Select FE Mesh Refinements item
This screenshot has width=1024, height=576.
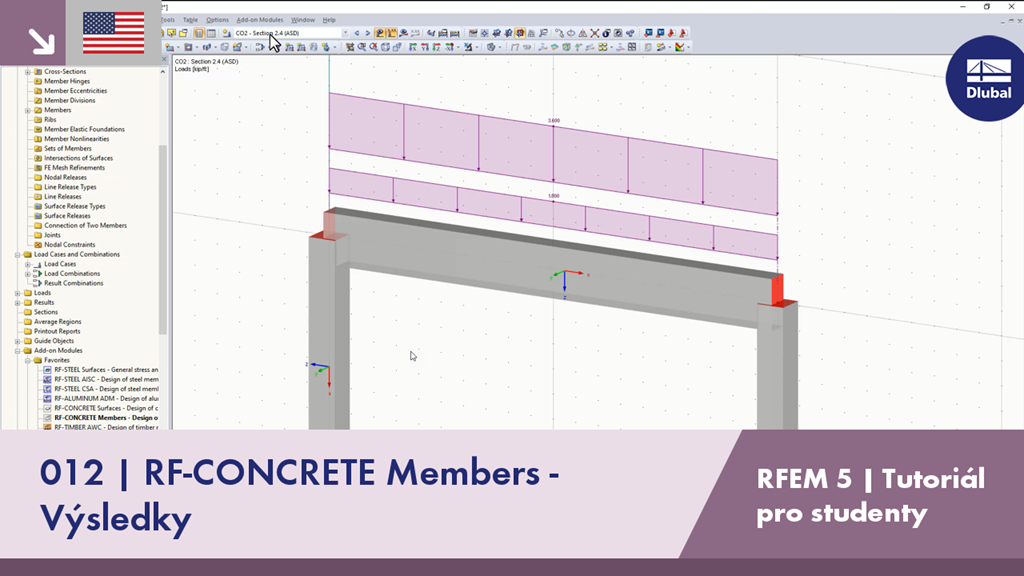pos(74,168)
